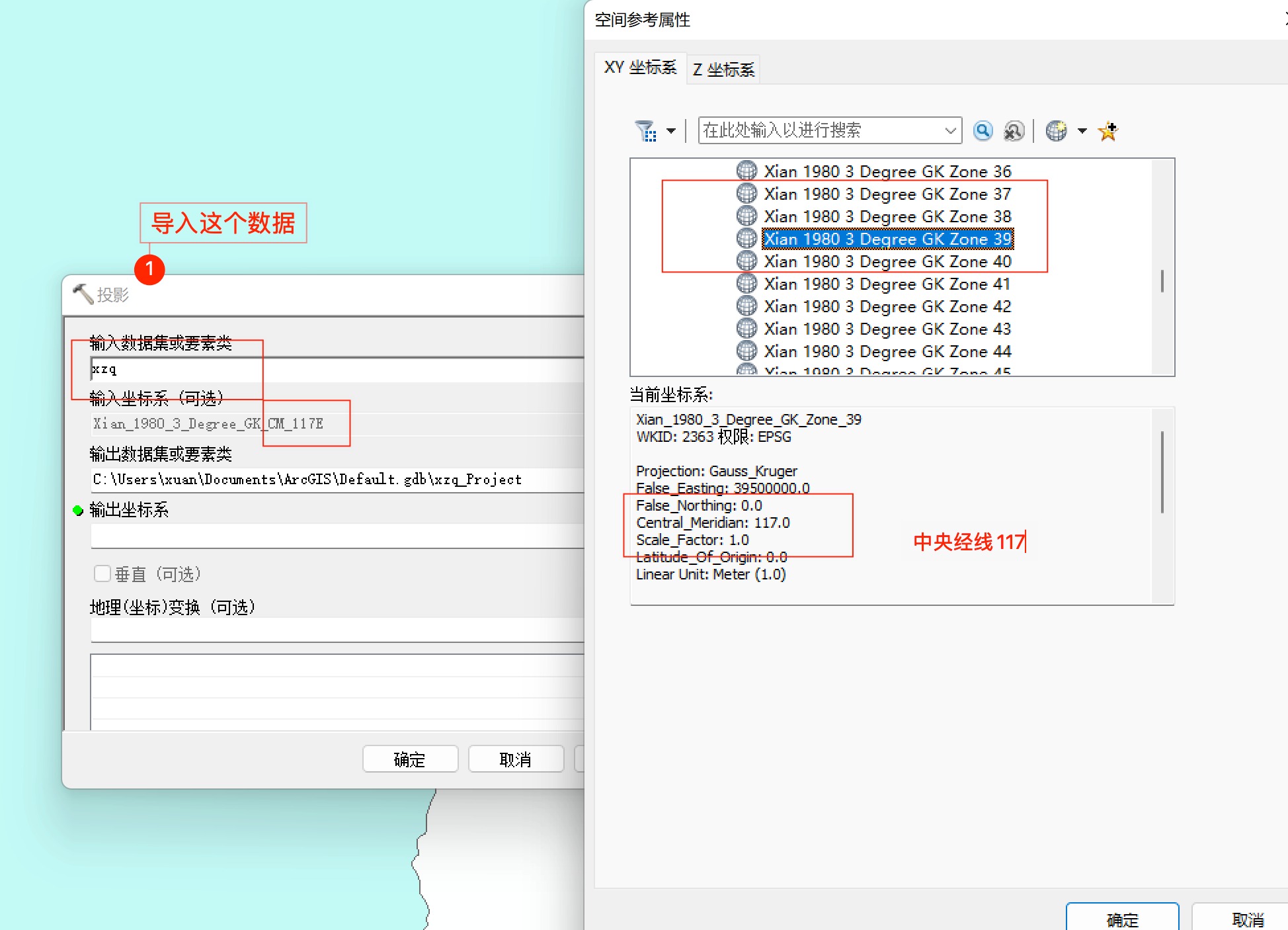Click globe icon beside Zone 37 entry
This screenshot has width=1288, height=930.
pos(746,194)
